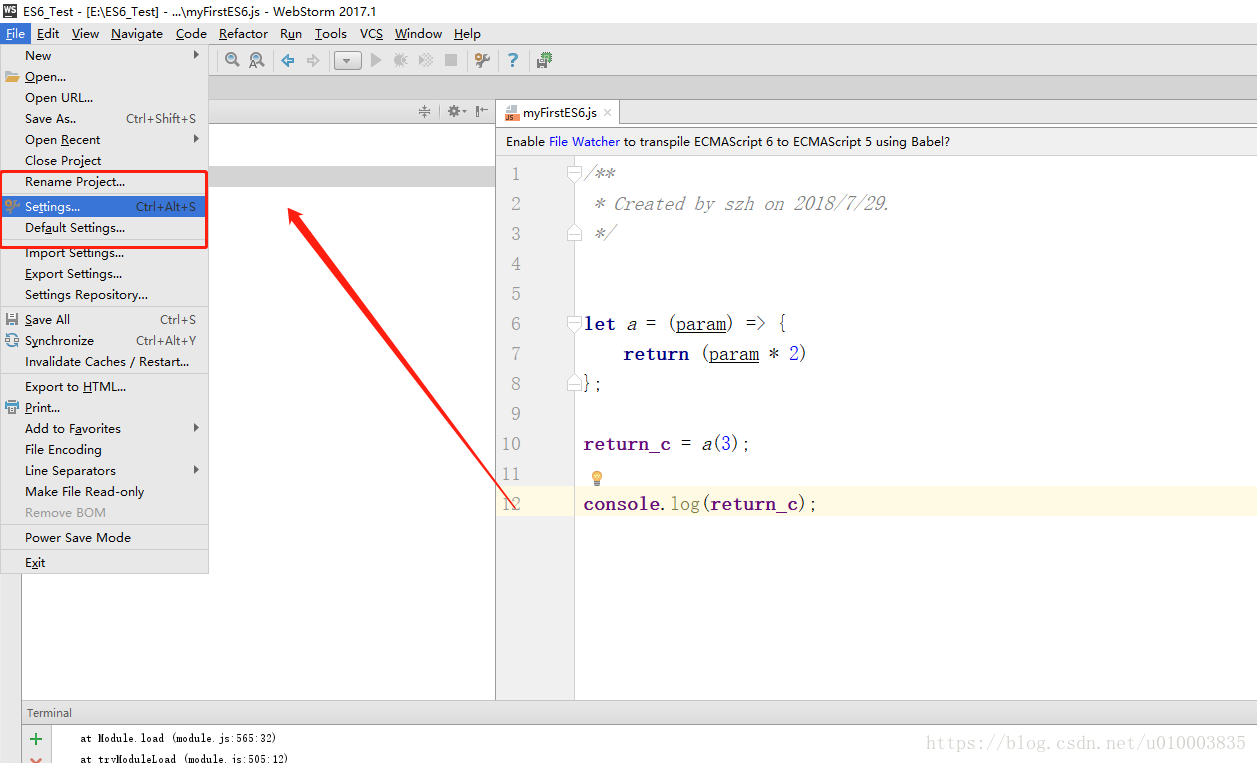The width and height of the screenshot is (1257, 763).
Task: Click line 12 console.log code text
Action: (x=700, y=504)
